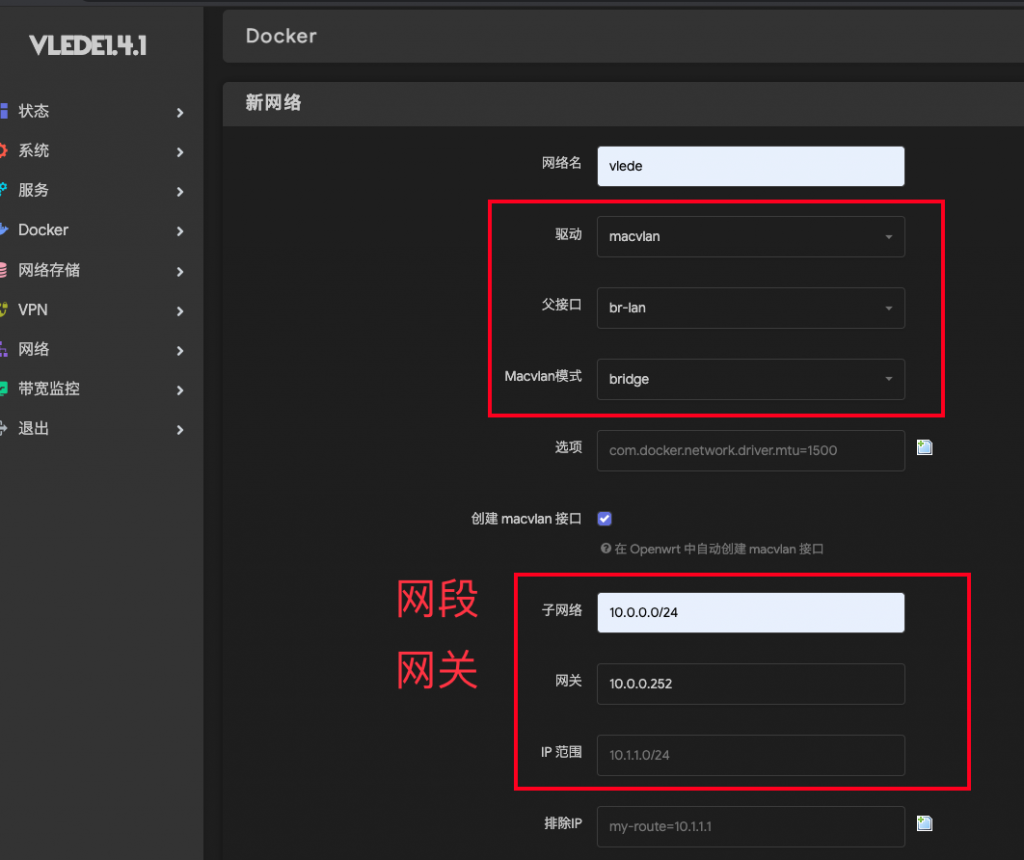
Task: Click the 系统 gear icon
Action: point(3,151)
